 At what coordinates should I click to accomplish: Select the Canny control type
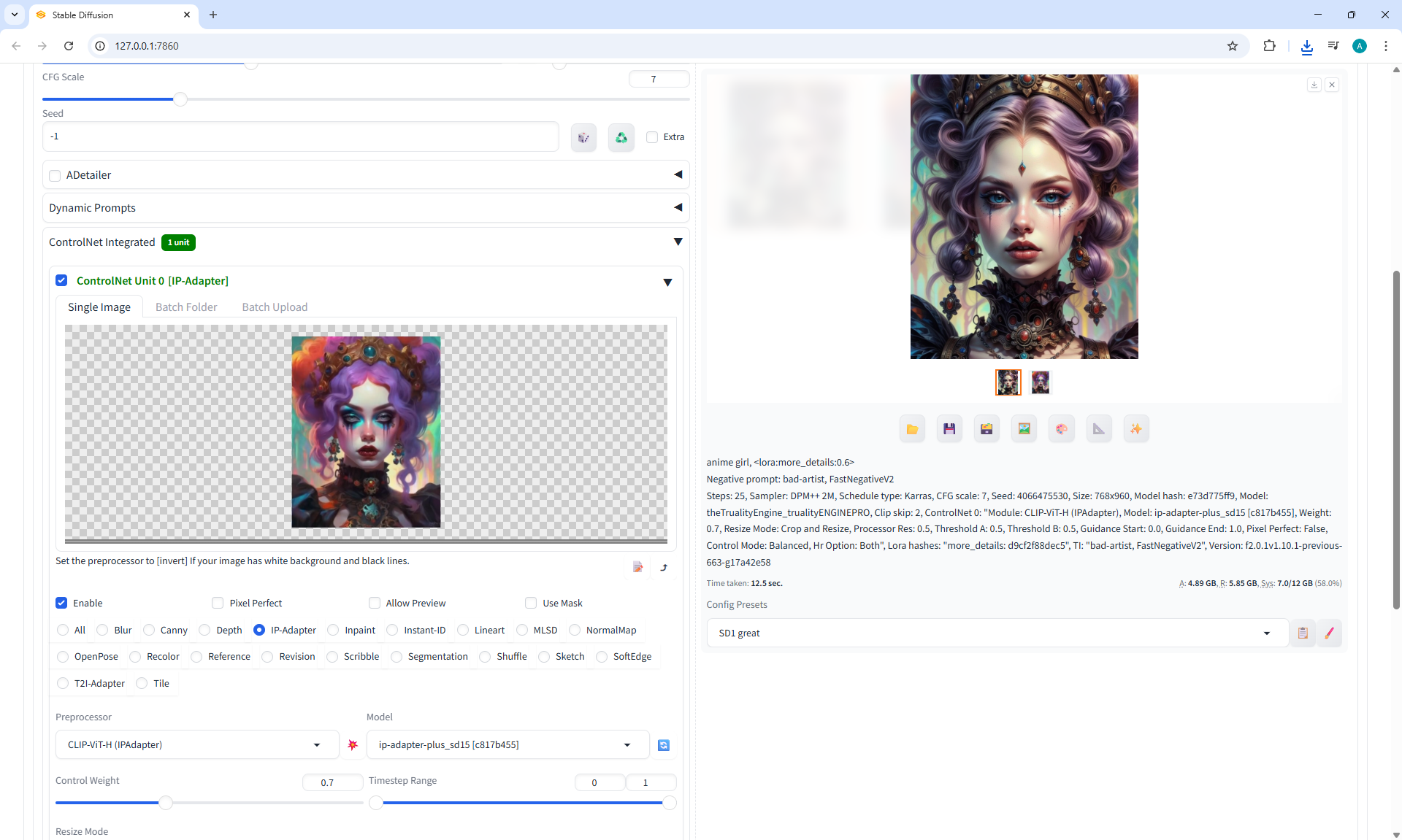150,630
